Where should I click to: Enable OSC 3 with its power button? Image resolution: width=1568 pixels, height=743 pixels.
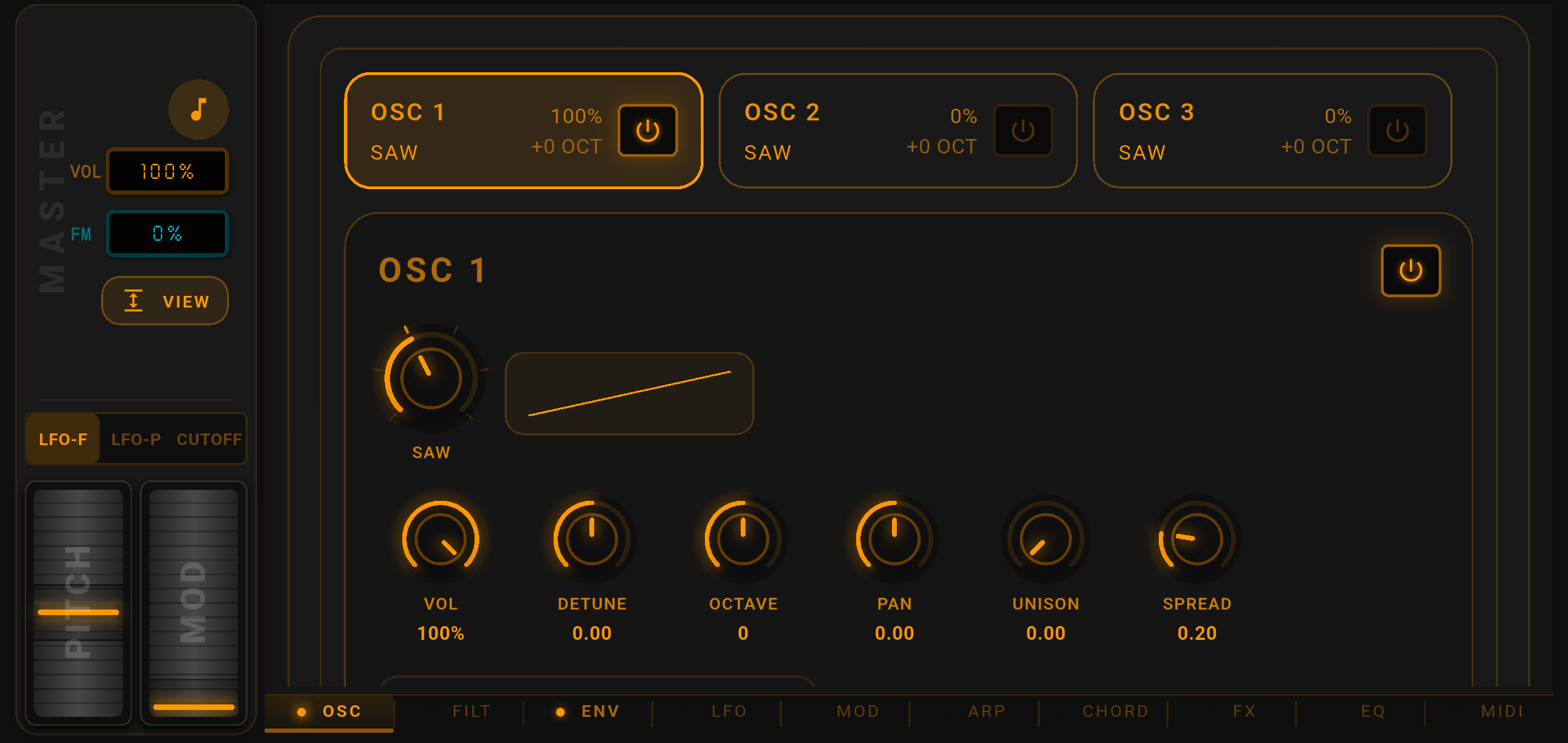1397,131
